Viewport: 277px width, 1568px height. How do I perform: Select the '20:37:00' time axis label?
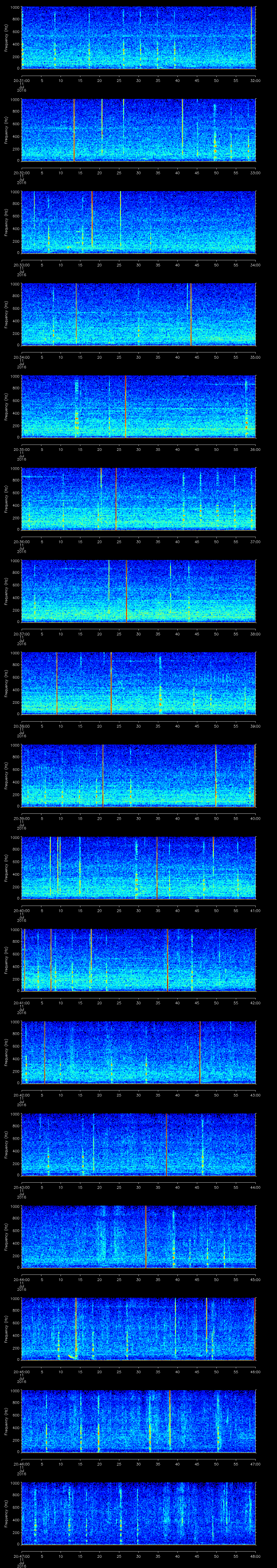point(21,634)
